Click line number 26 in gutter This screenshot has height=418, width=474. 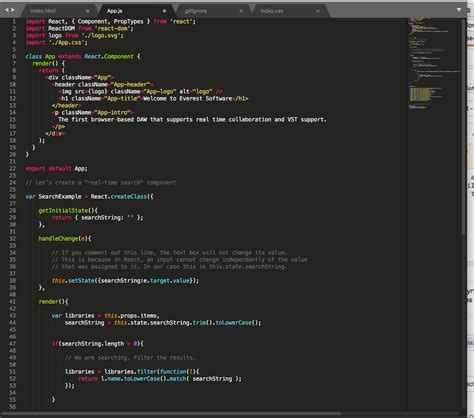point(12,196)
